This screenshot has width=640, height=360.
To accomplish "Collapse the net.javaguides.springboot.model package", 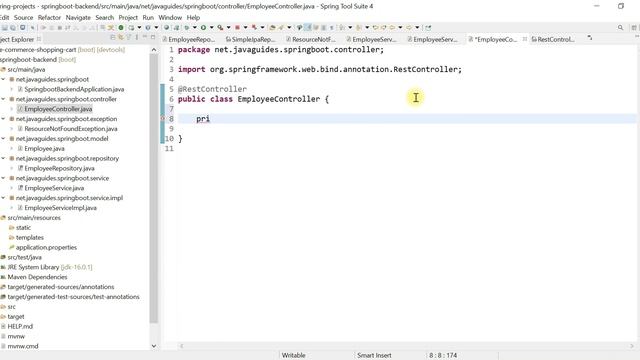I will point(3,139).
